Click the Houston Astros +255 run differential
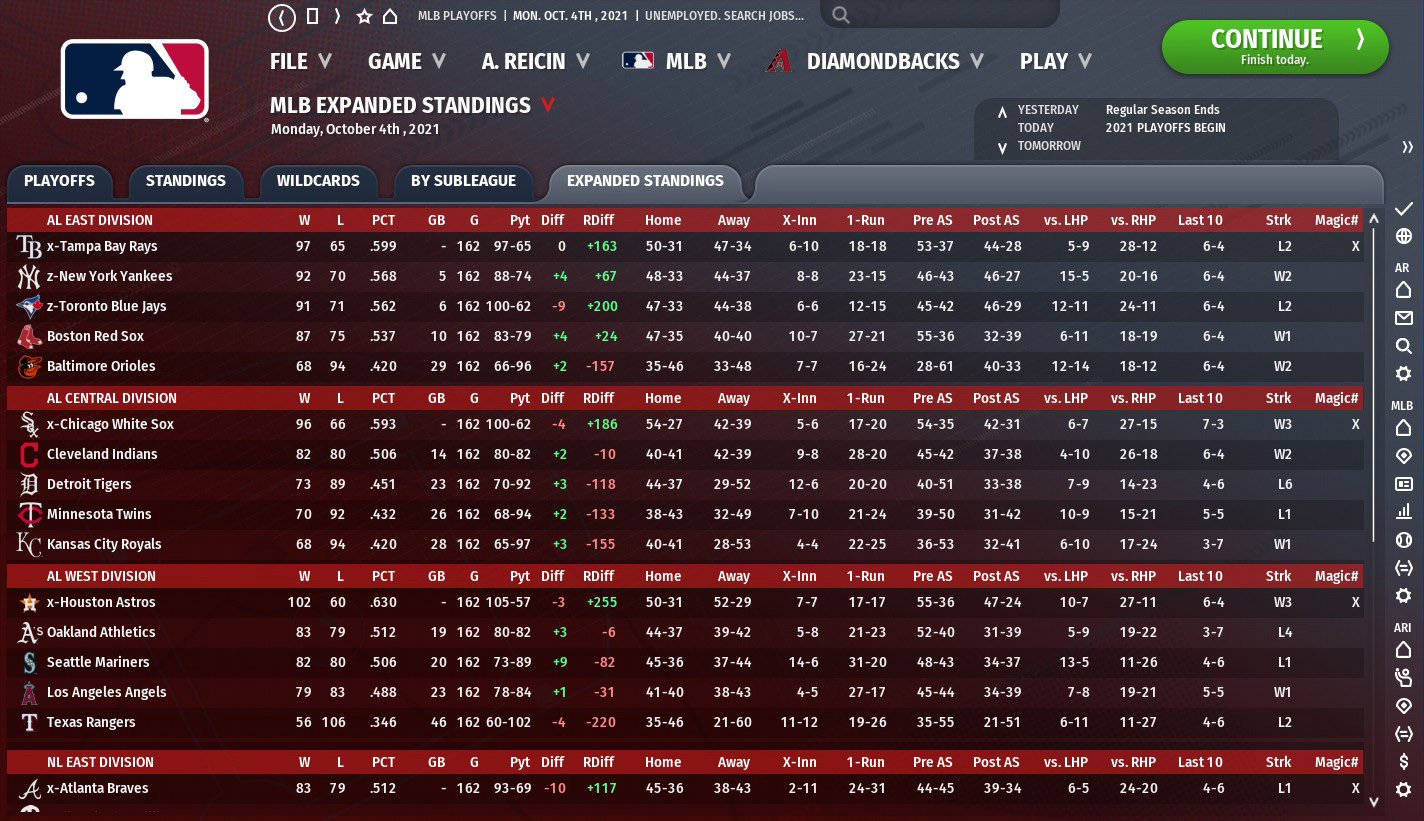The height and width of the screenshot is (821, 1424). (x=601, y=602)
